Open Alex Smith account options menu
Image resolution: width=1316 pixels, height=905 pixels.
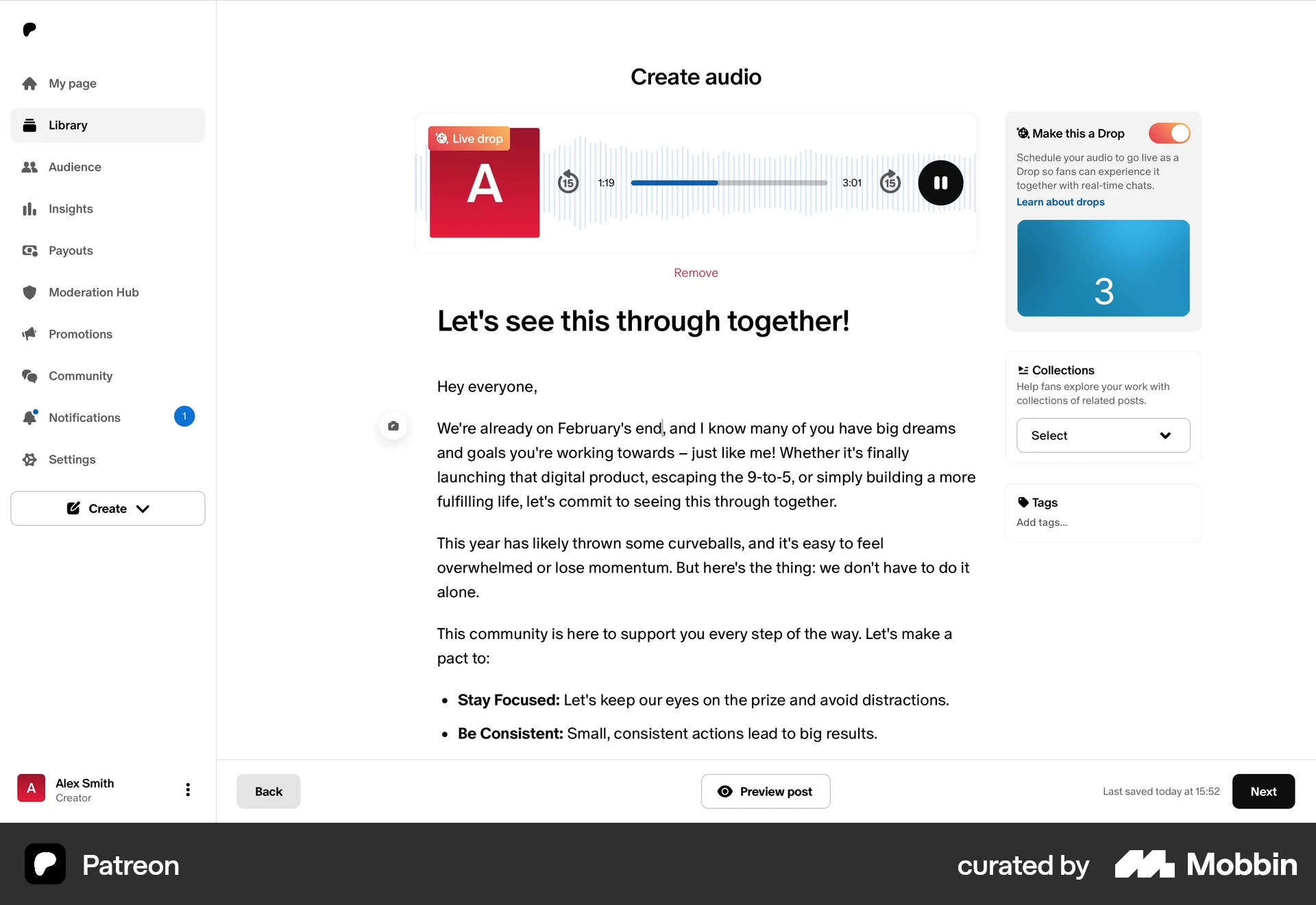click(188, 790)
